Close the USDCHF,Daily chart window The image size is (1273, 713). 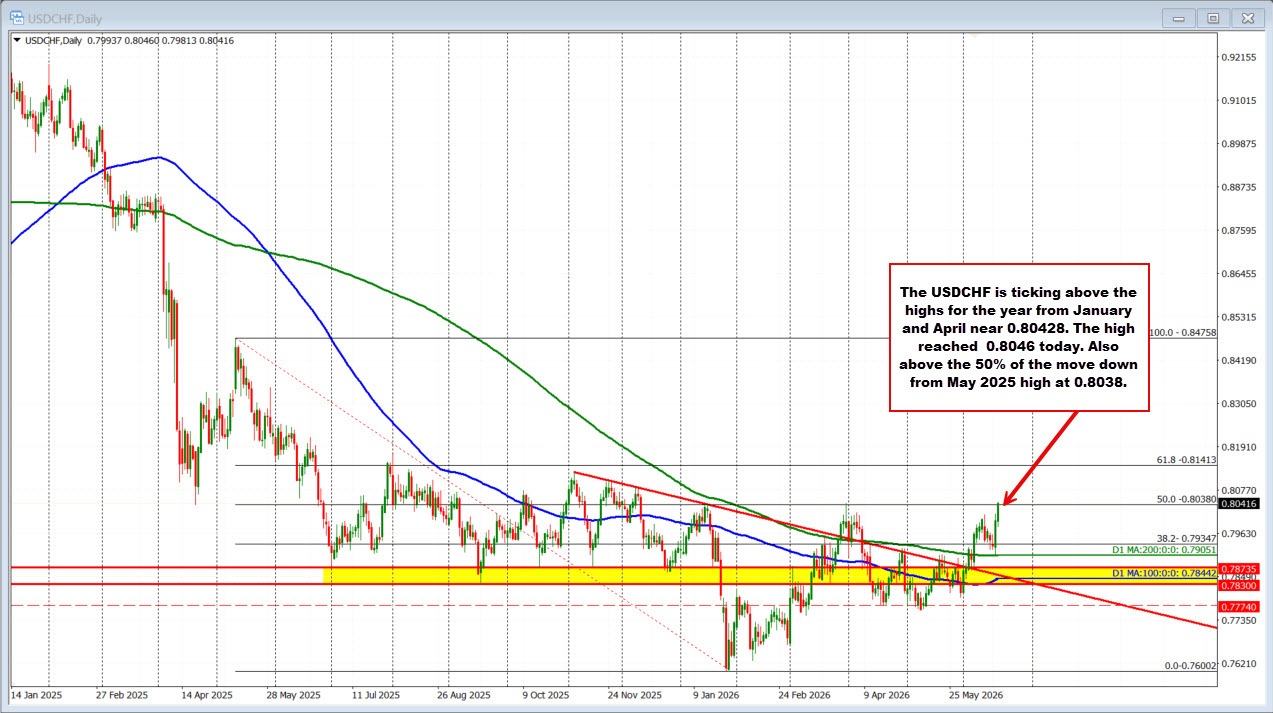(1246, 17)
